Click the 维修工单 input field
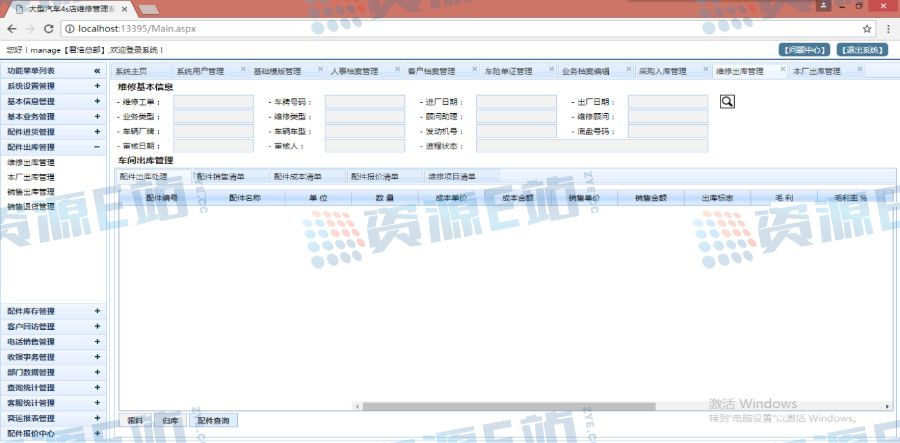The height and width of the screenshot is (443, 900). (x=206, y=102)
